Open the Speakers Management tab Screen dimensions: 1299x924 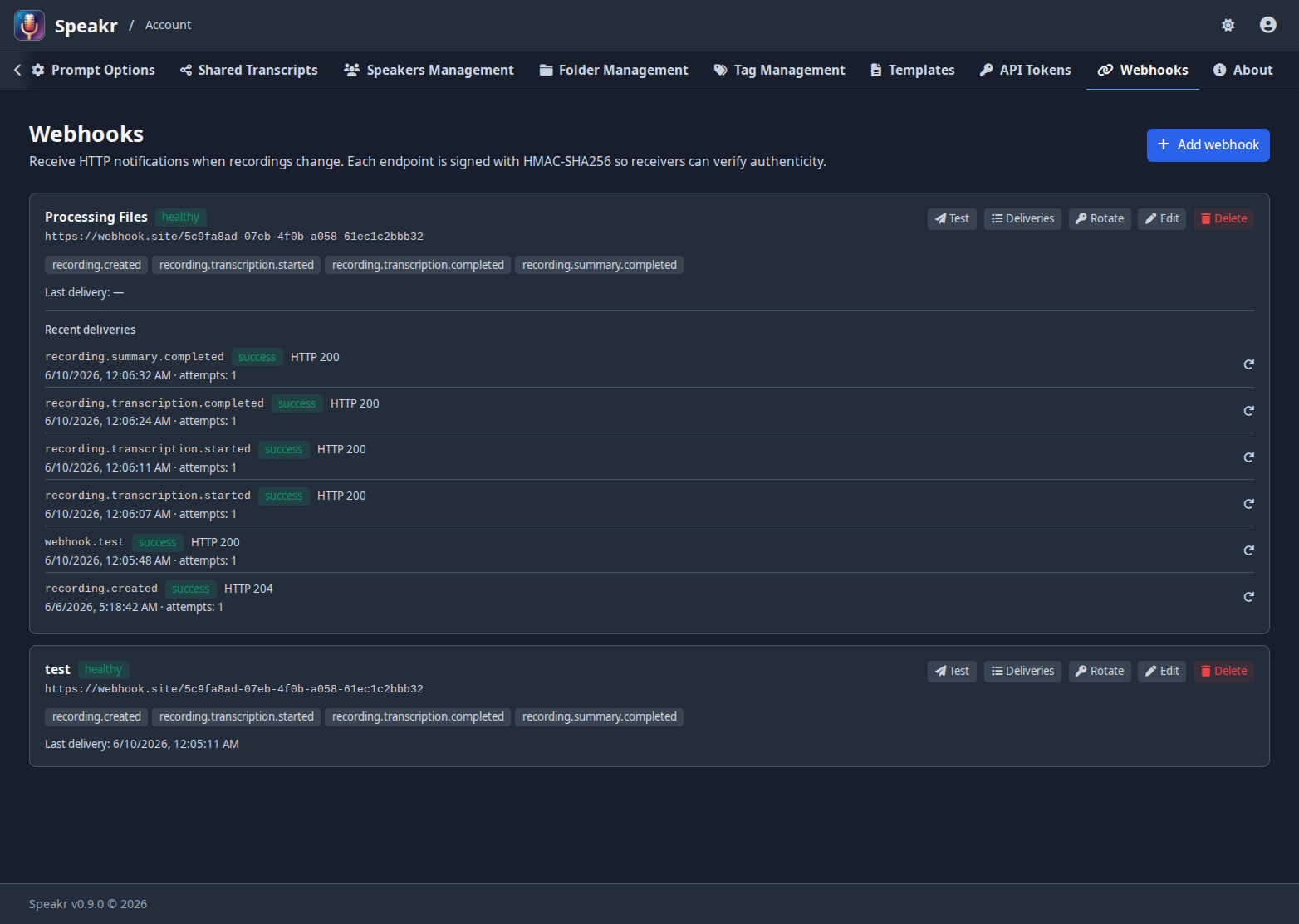coord(429,70)
